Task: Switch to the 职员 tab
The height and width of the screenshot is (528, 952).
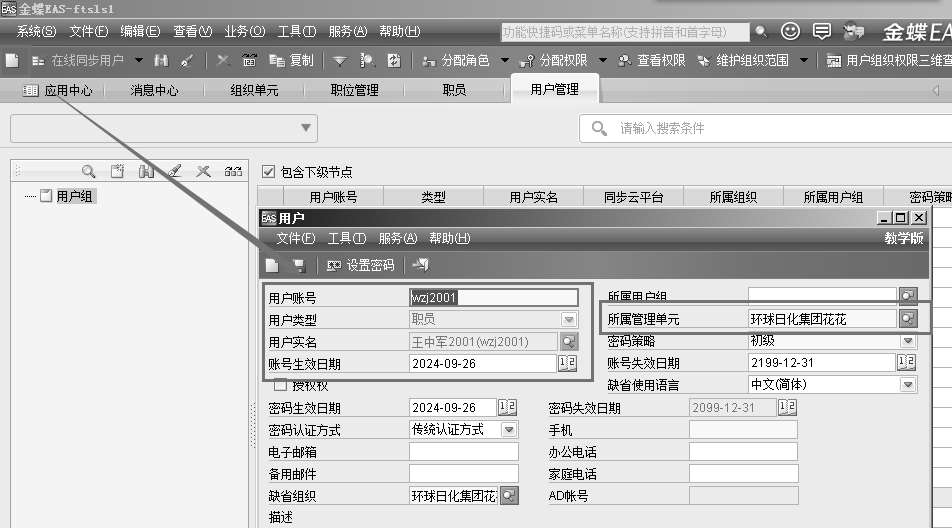Action: click(454, 90)
